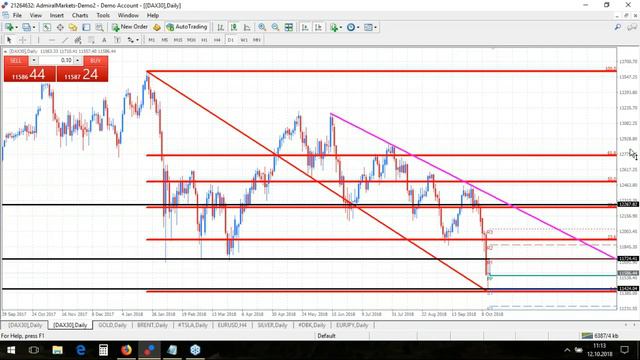Show the Market Watch window
640x360 pixels.
(x=47, y=27)
